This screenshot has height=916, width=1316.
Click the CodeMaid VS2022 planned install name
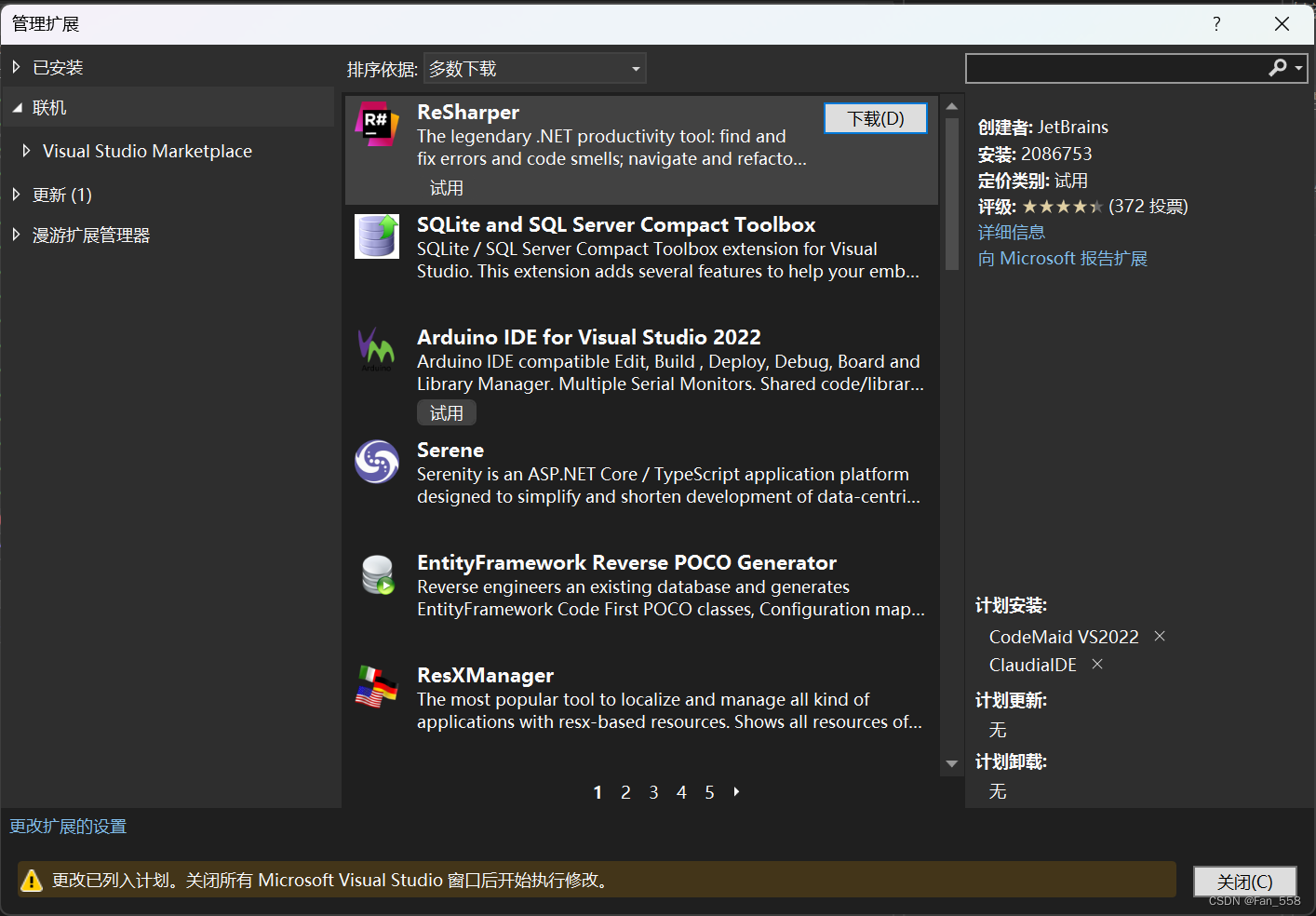1064,637
